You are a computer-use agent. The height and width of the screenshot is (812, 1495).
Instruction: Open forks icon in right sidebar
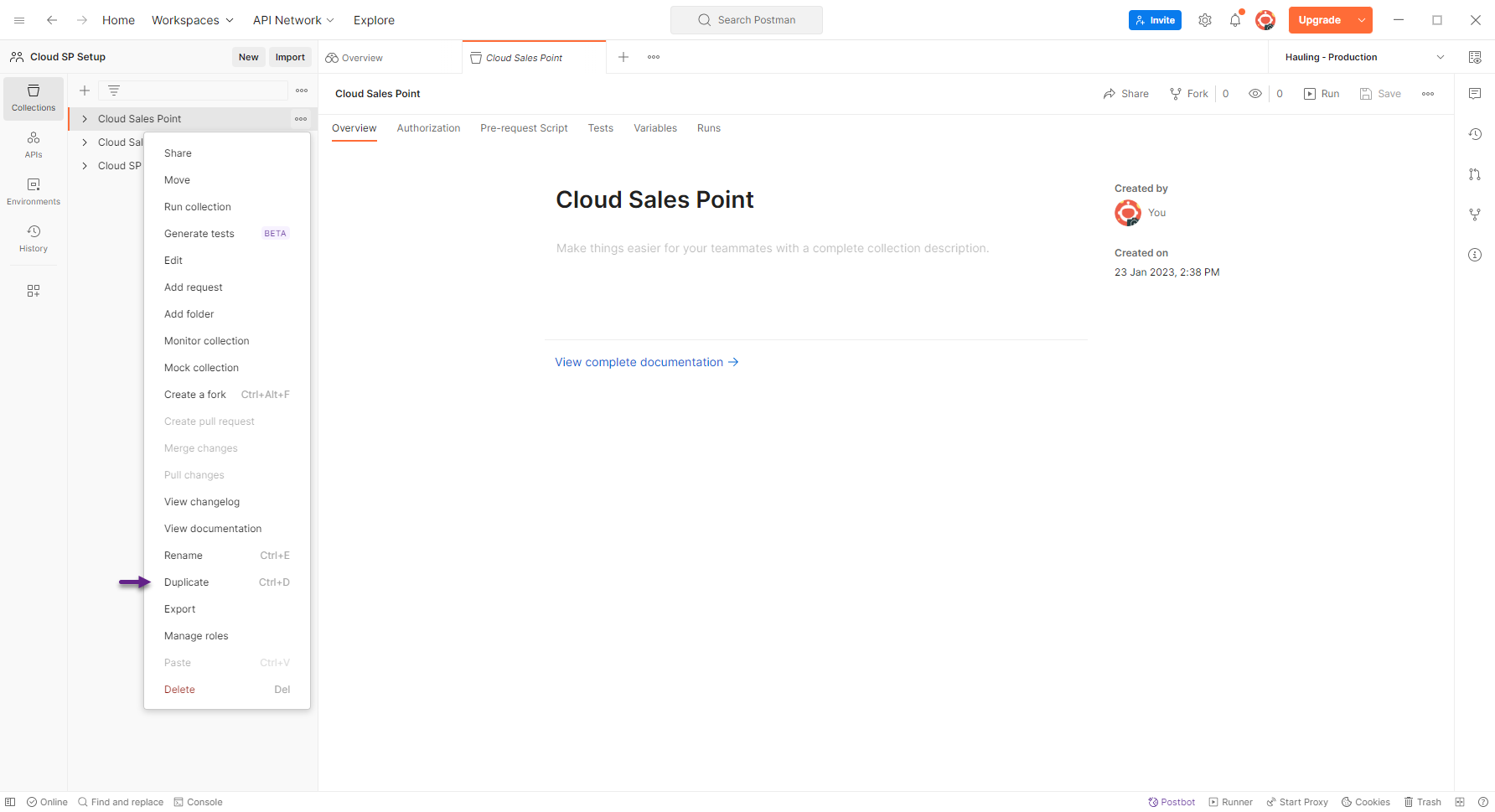1475,215
